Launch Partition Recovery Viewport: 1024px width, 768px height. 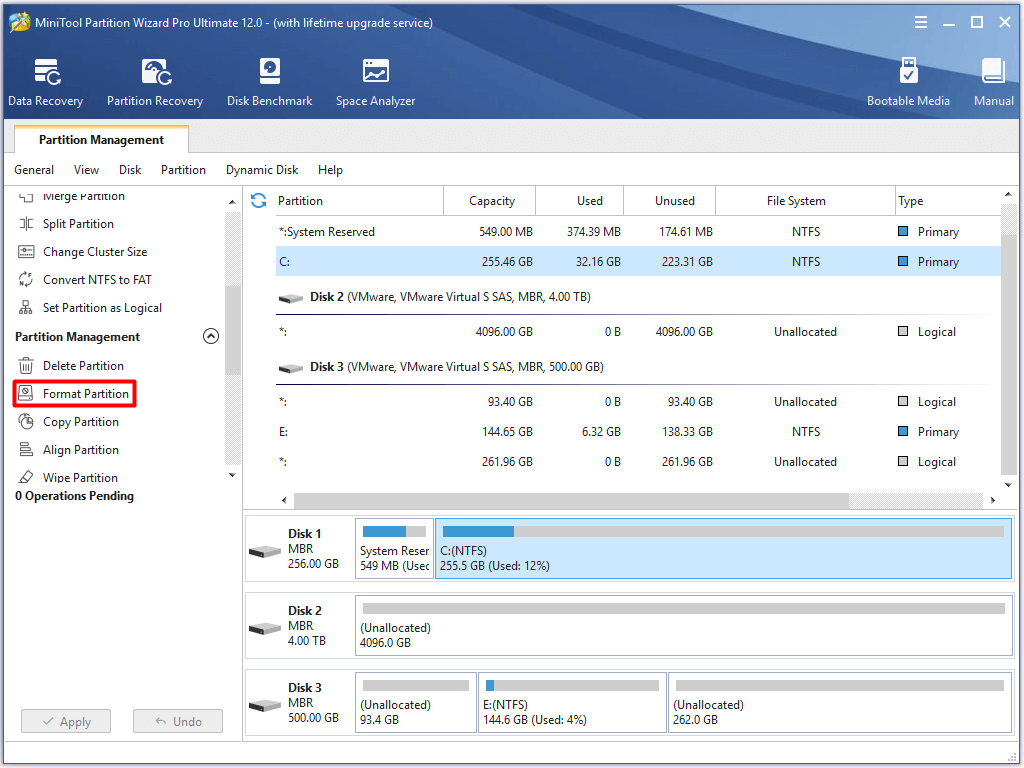coord(155,82)
